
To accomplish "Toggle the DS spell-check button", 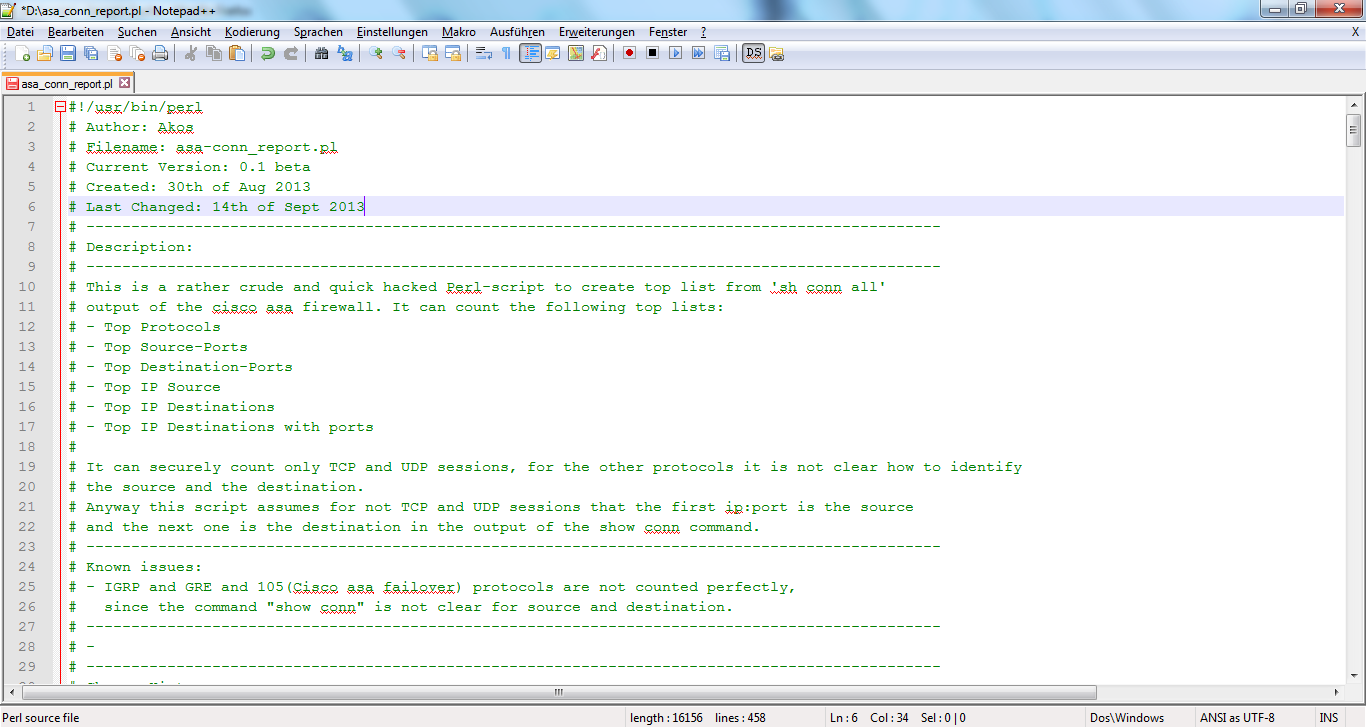I will [753, 53].
